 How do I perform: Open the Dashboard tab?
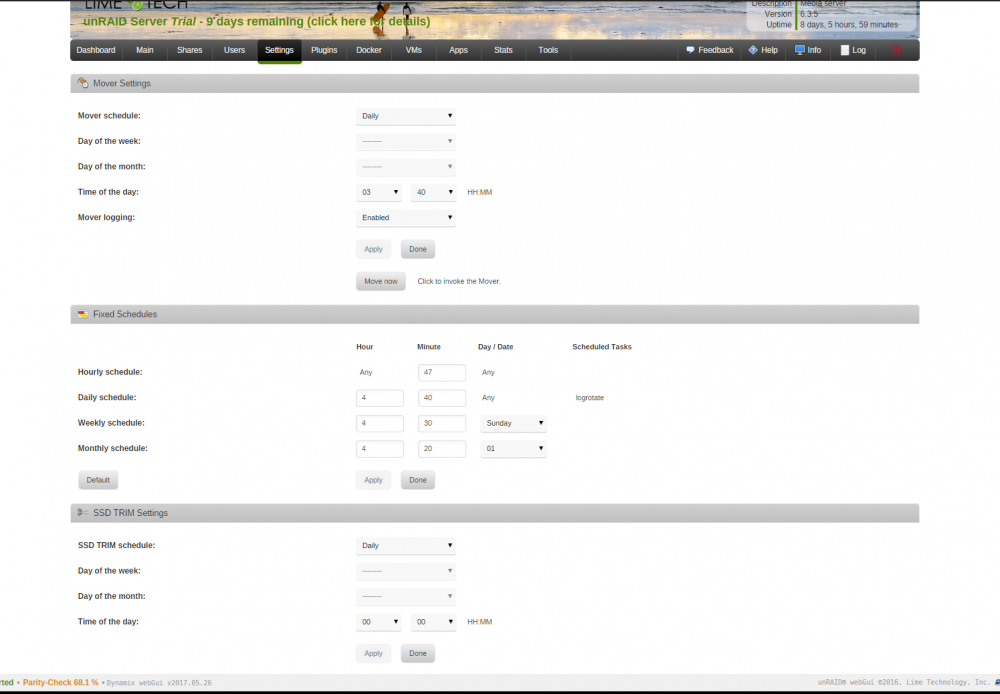pyautogui.click(x=96, y=50)
